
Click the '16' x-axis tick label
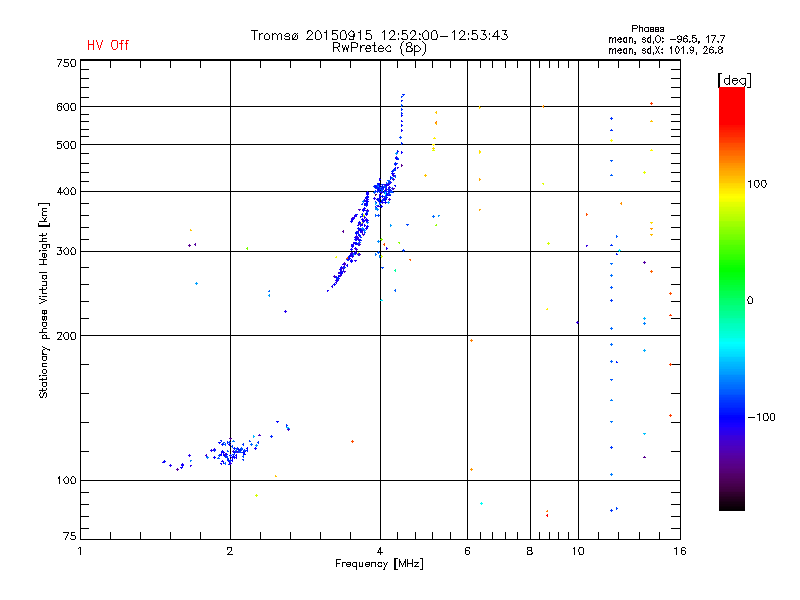click(x=680, y=551)
